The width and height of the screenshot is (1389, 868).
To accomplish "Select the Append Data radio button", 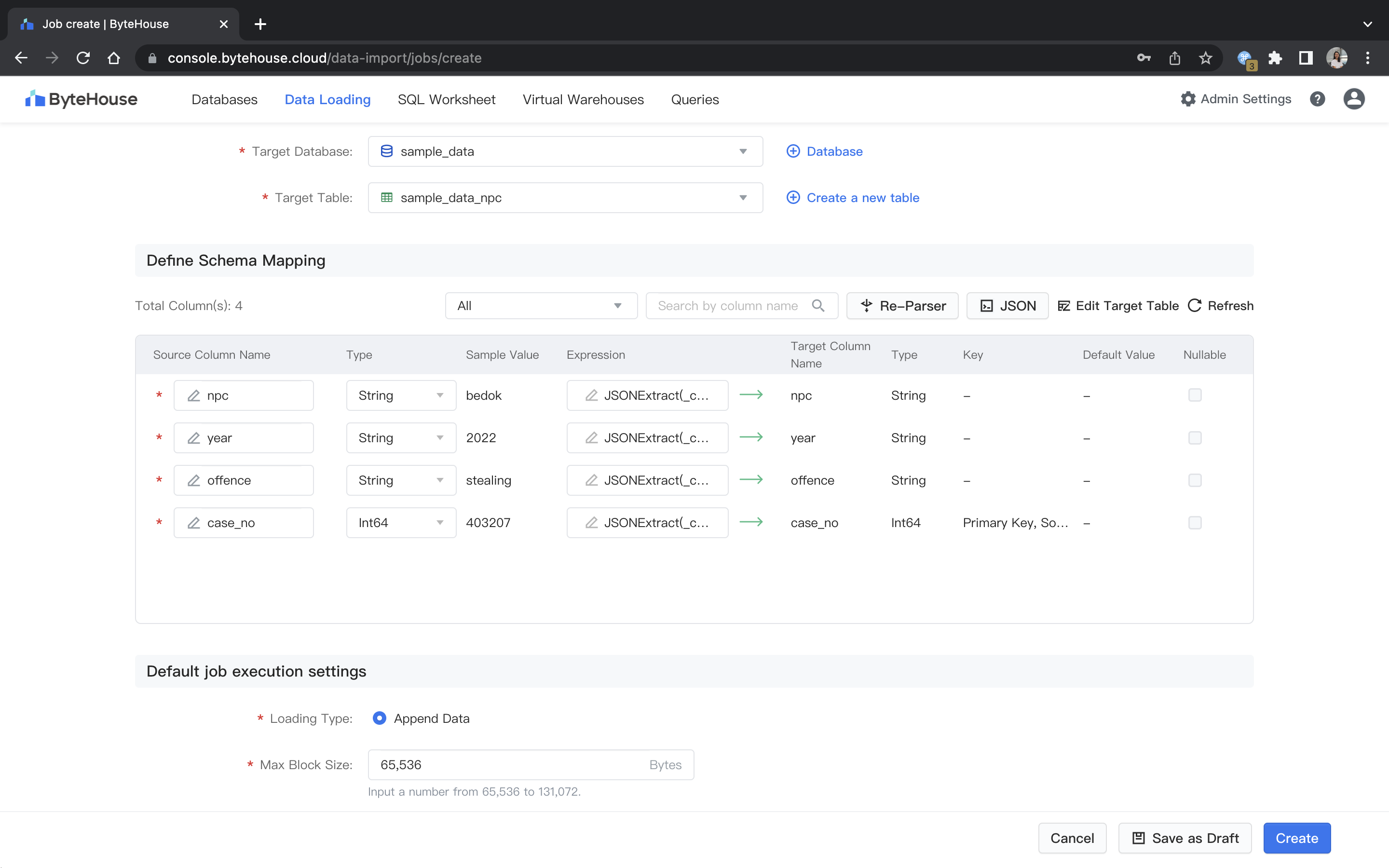I will [x=380, y=718].
